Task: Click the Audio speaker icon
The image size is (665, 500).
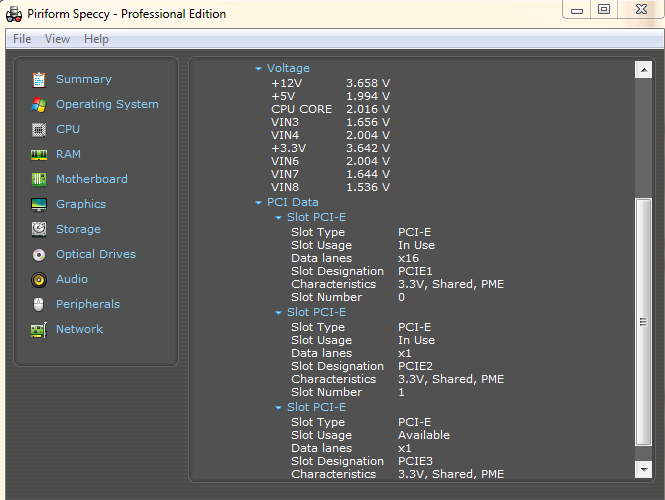Action: [39, 279]
